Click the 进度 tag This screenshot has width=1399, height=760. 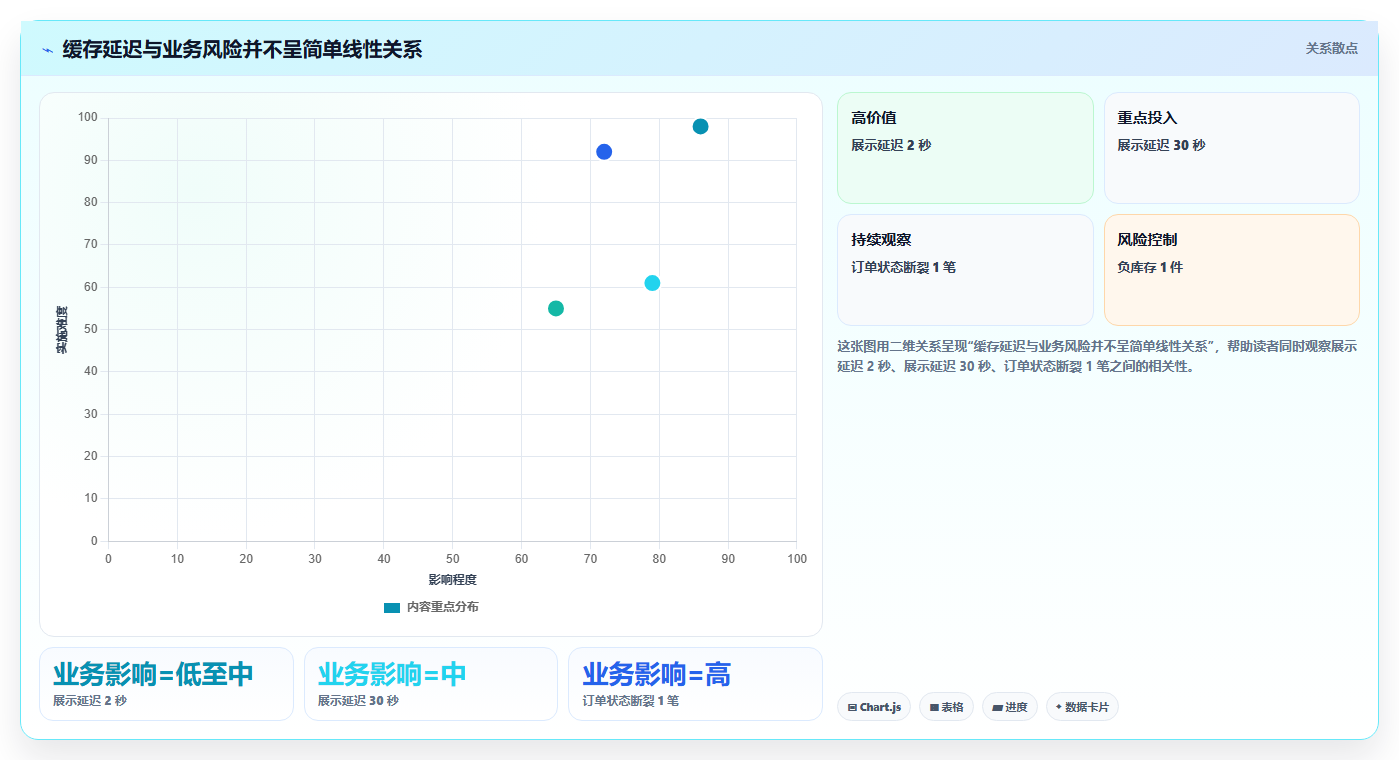[1010, 707]
